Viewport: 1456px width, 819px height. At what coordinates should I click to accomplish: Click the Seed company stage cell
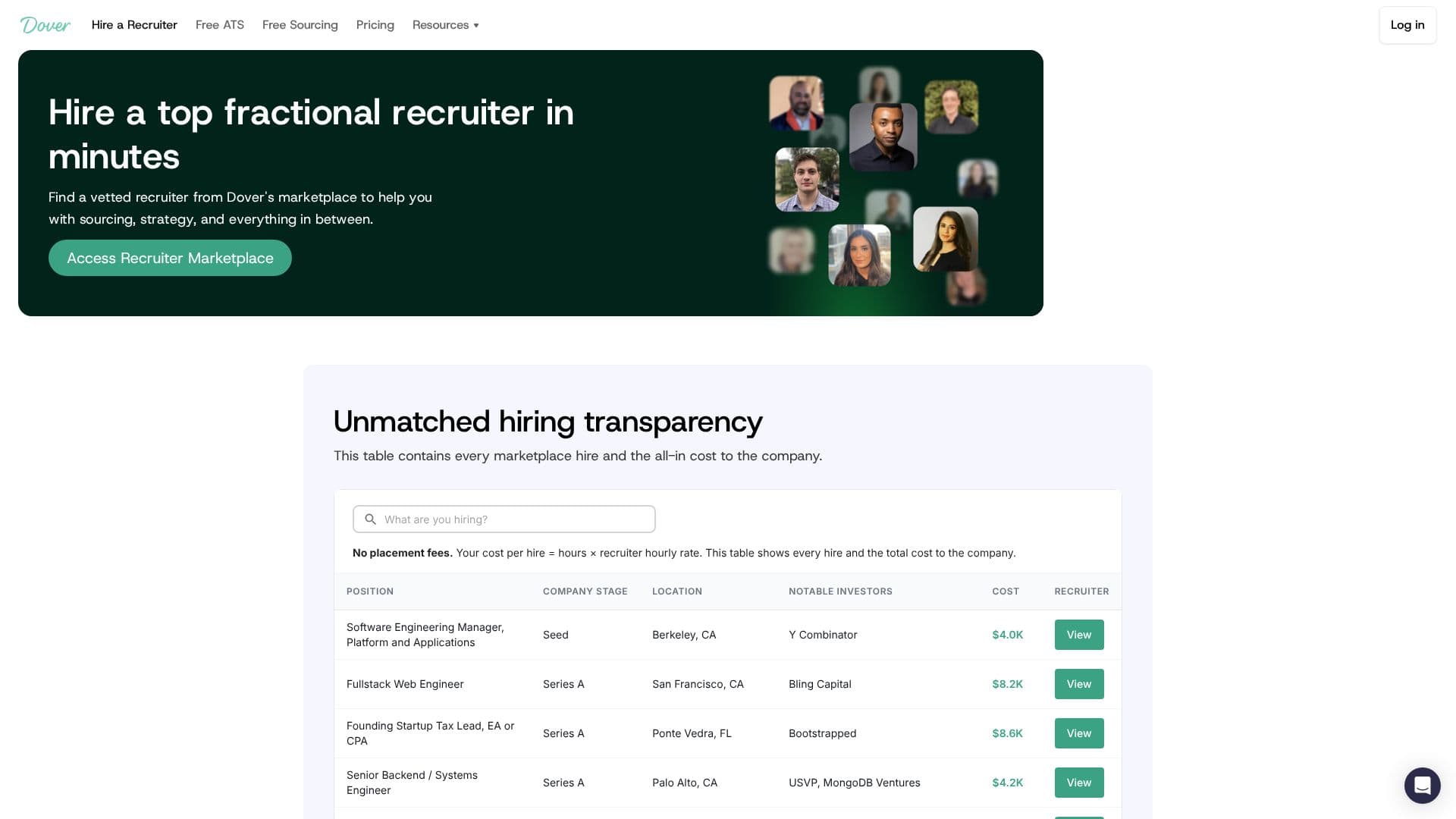pos(556,635)
